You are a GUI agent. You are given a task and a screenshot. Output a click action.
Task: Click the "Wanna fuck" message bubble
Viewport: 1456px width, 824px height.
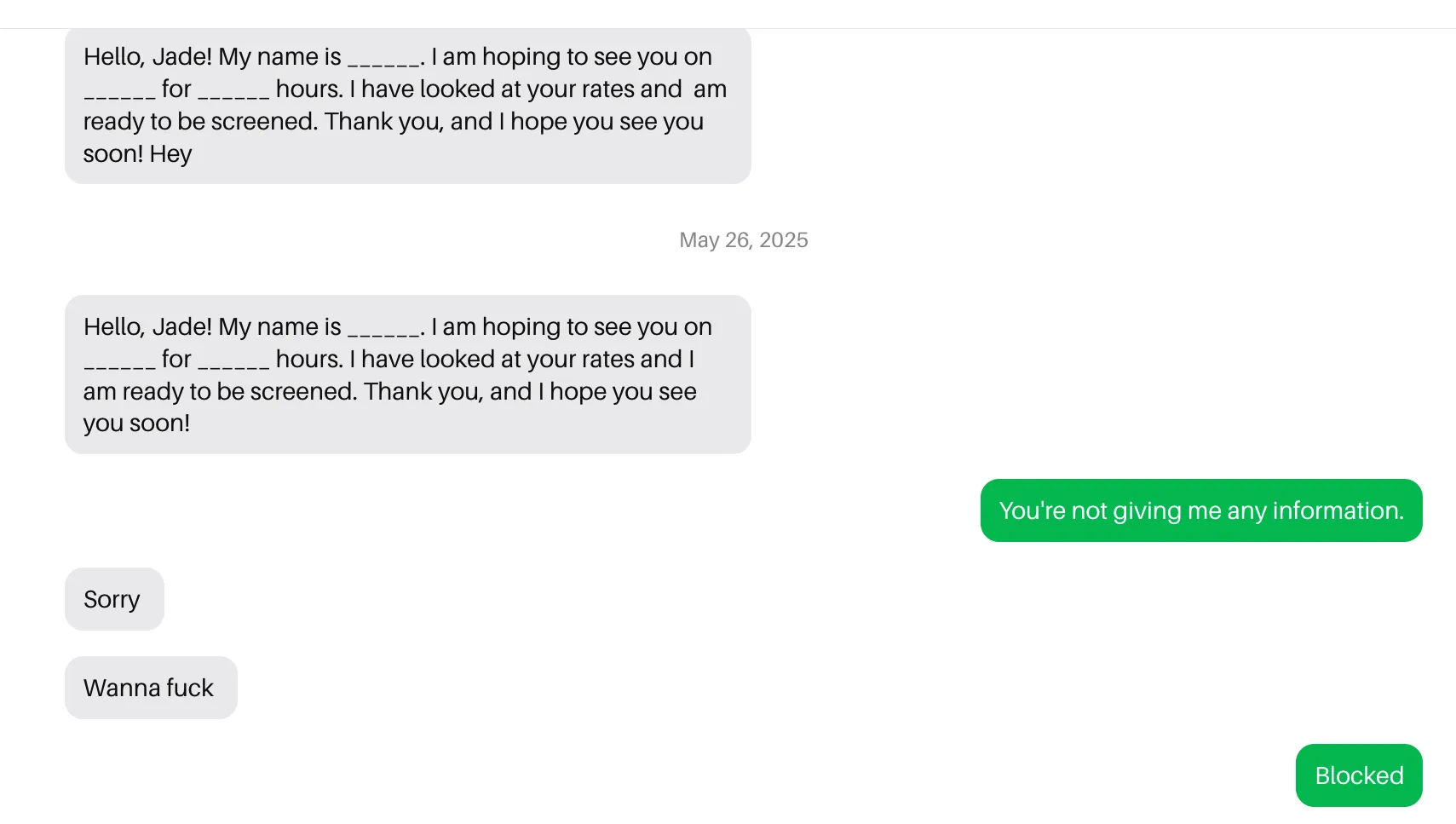tap(150, 688)
